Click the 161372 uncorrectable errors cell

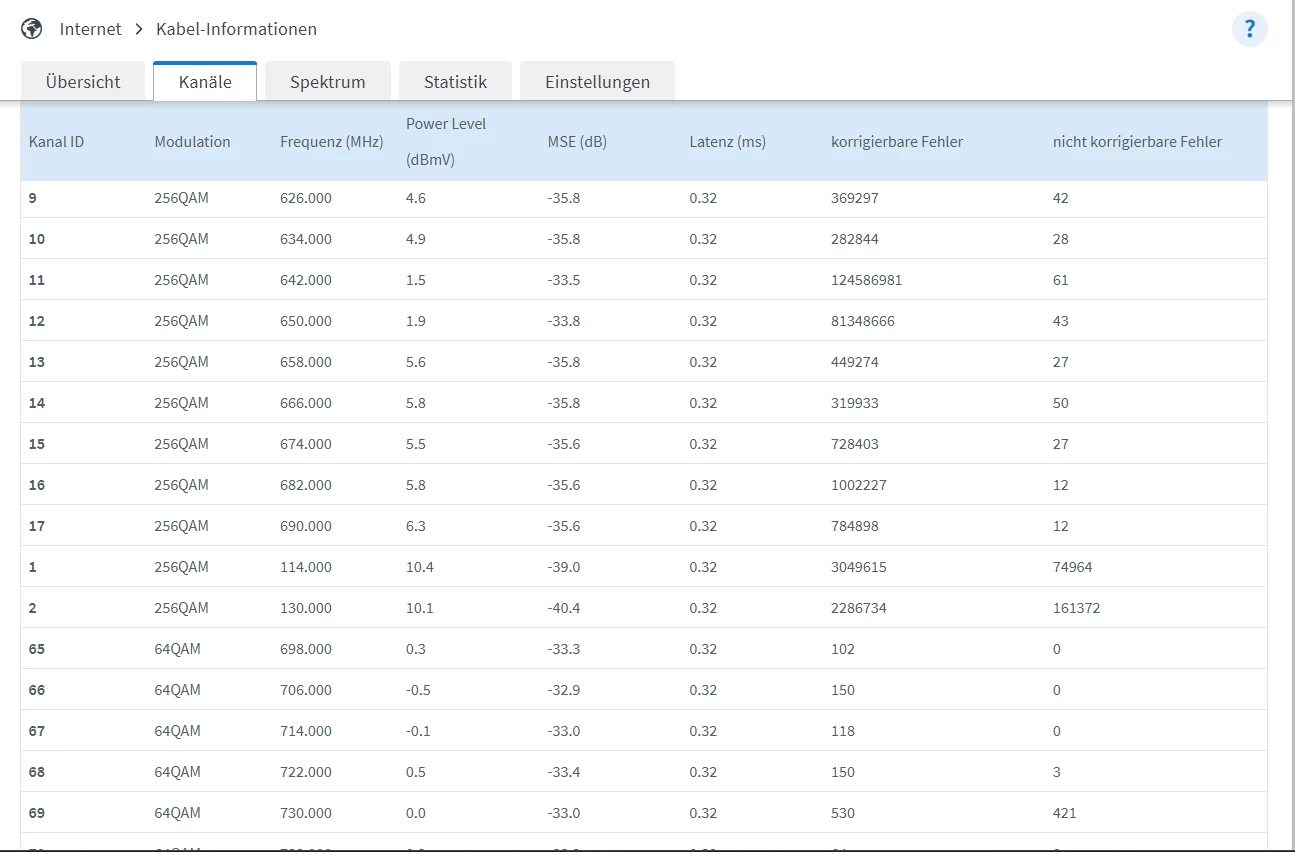tap(1076, 608)
